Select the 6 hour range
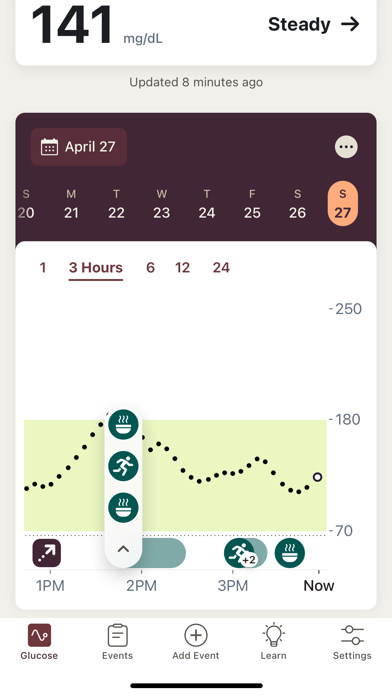The width and height of the screenshot is (392, 696). click(150, 268)
